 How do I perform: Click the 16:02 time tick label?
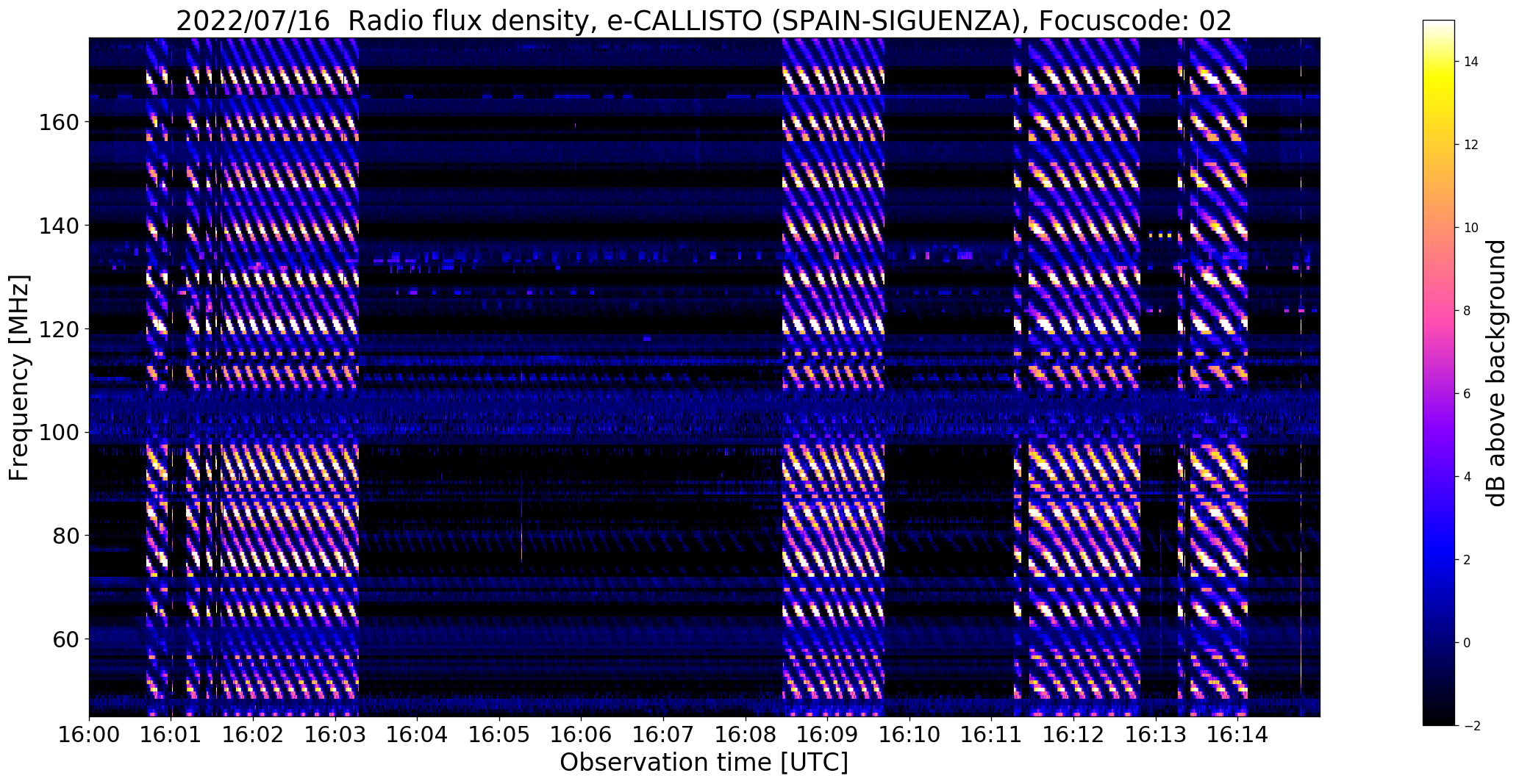point(253,733)
